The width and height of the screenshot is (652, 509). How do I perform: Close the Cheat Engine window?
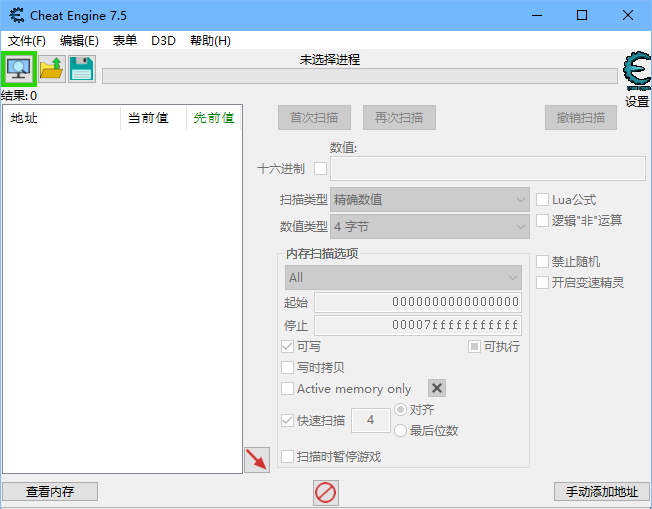(x=628, y=15)
